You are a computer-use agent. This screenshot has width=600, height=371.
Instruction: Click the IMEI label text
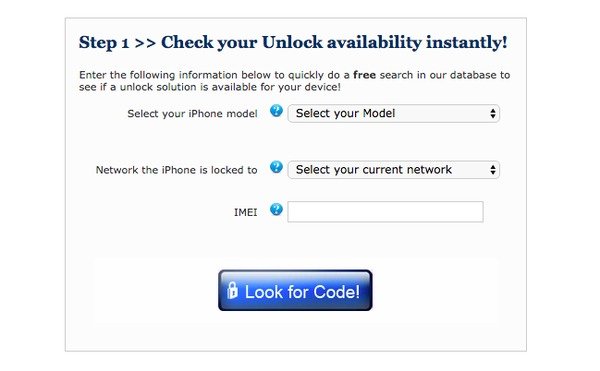click(x=245, y=212)
